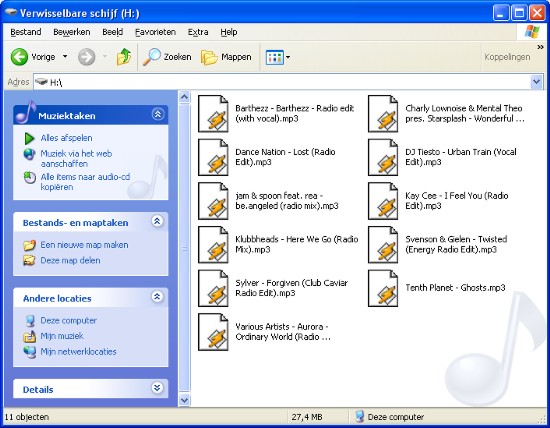
Task: Select Barthezz Radio edit mp3 file icon
Action: [213, 114]
